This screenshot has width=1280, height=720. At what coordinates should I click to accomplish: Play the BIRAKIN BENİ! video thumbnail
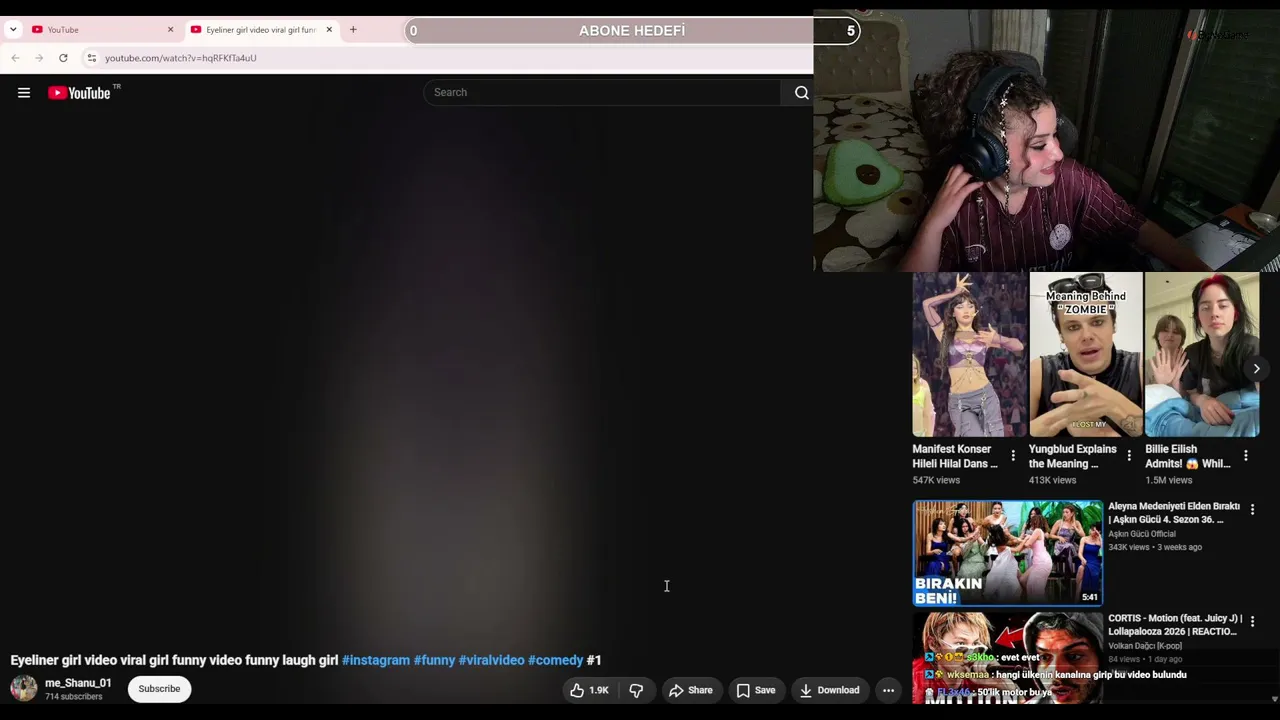1007,553
